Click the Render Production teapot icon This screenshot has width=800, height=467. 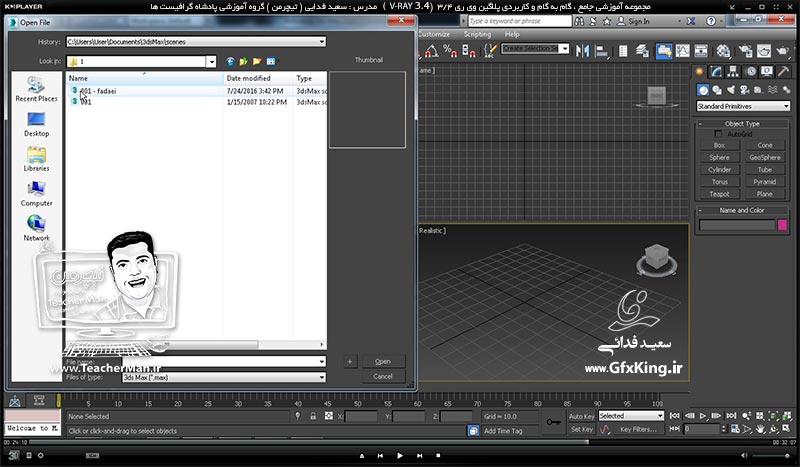coord(783,51)
